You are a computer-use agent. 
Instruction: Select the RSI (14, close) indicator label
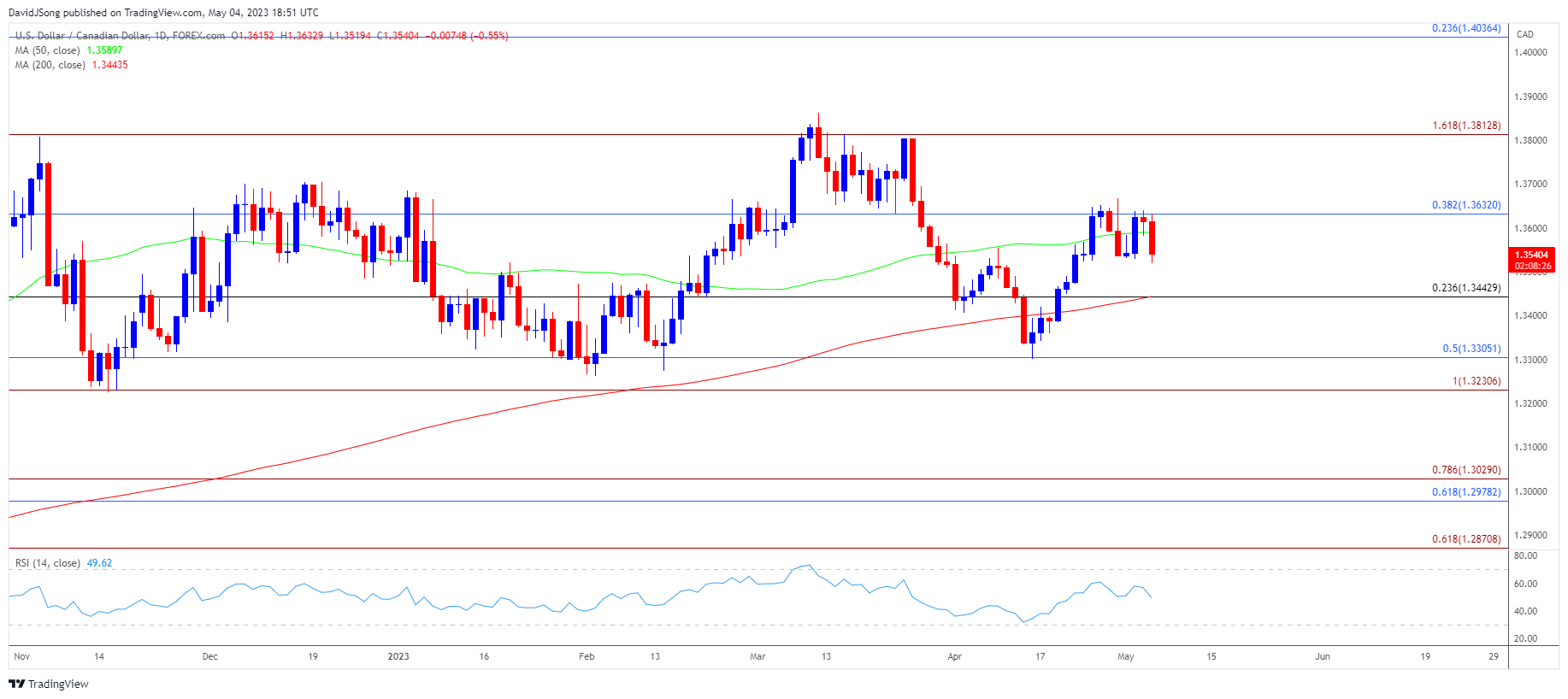[x=48, y=563]
